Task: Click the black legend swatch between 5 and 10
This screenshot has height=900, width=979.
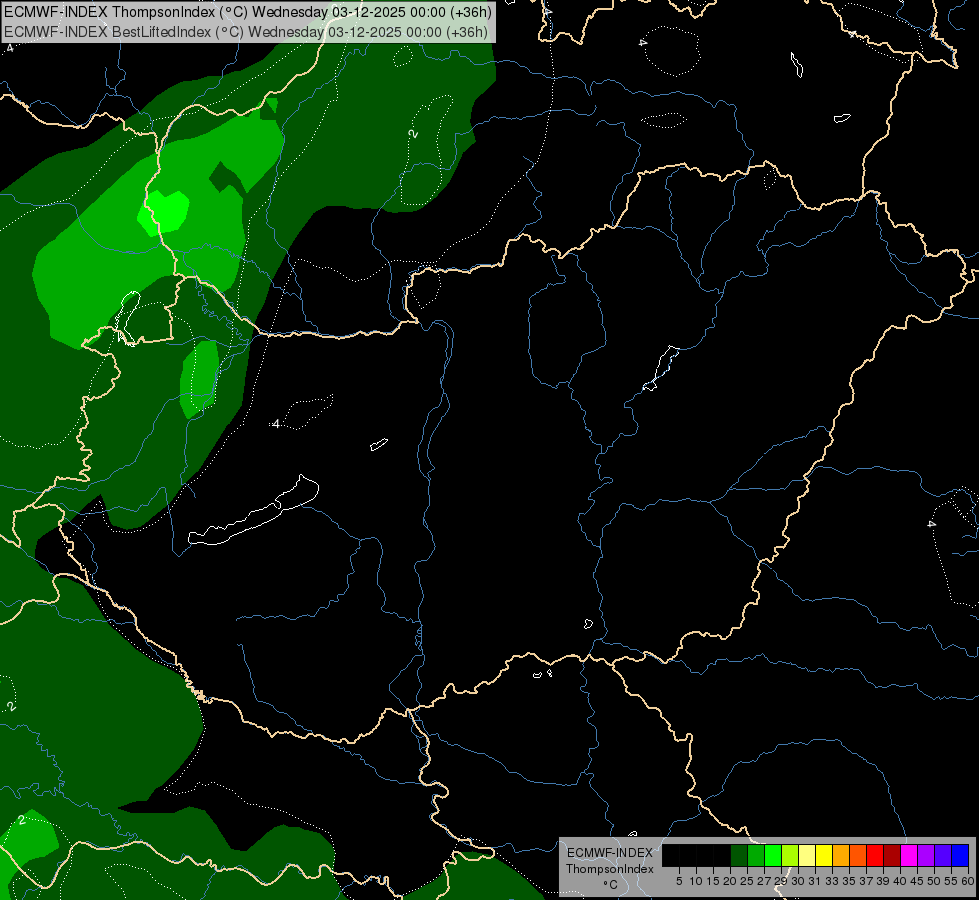Action: [688, 855]
